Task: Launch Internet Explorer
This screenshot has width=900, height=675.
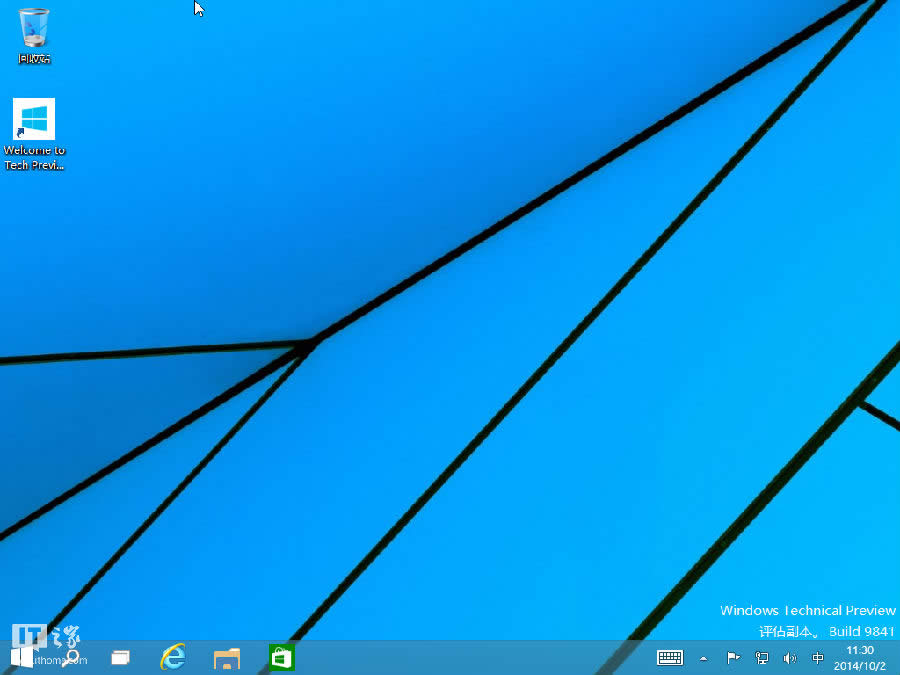Action: click(172, 658)
